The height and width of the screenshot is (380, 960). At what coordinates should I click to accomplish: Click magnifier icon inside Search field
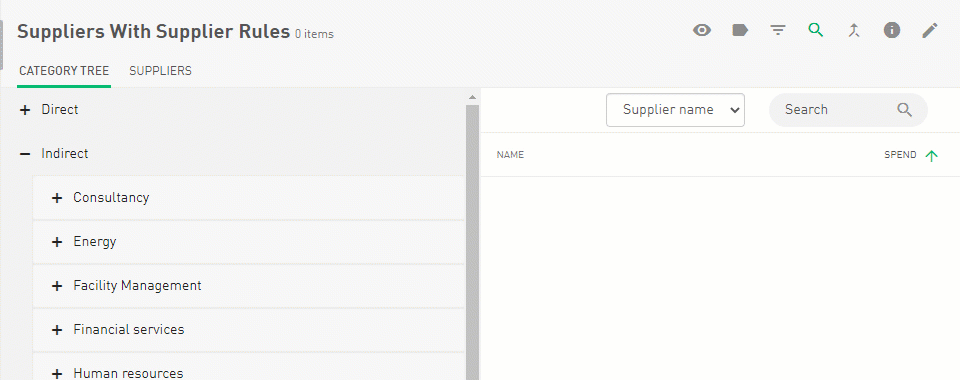pyautogui.click(x=905, y=110)
